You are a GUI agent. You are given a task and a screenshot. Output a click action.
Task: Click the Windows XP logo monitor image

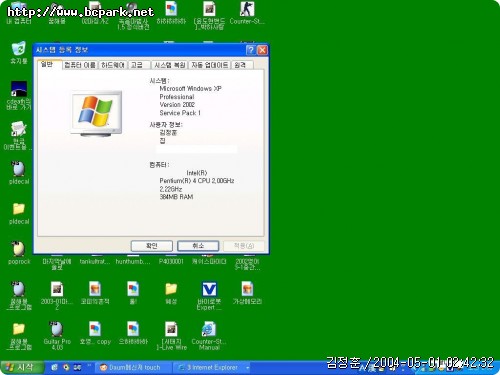[x=96, y=113]
